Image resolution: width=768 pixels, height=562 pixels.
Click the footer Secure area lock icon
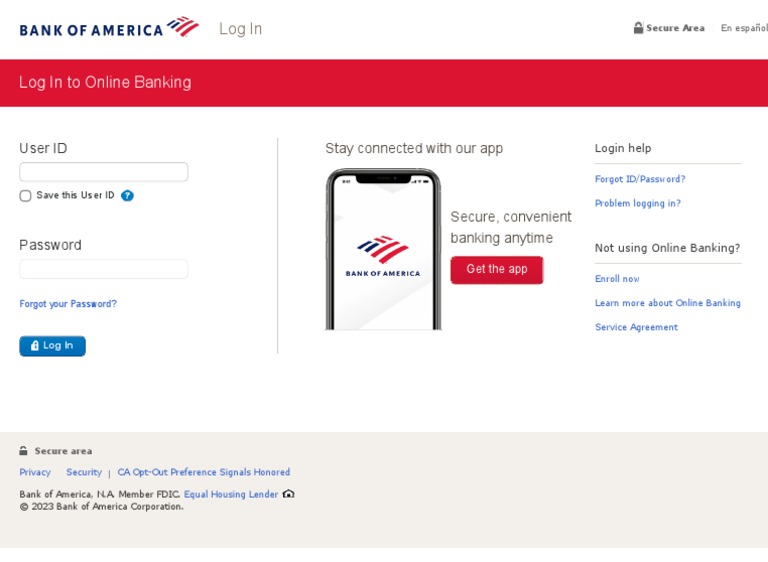click(24, 451)
